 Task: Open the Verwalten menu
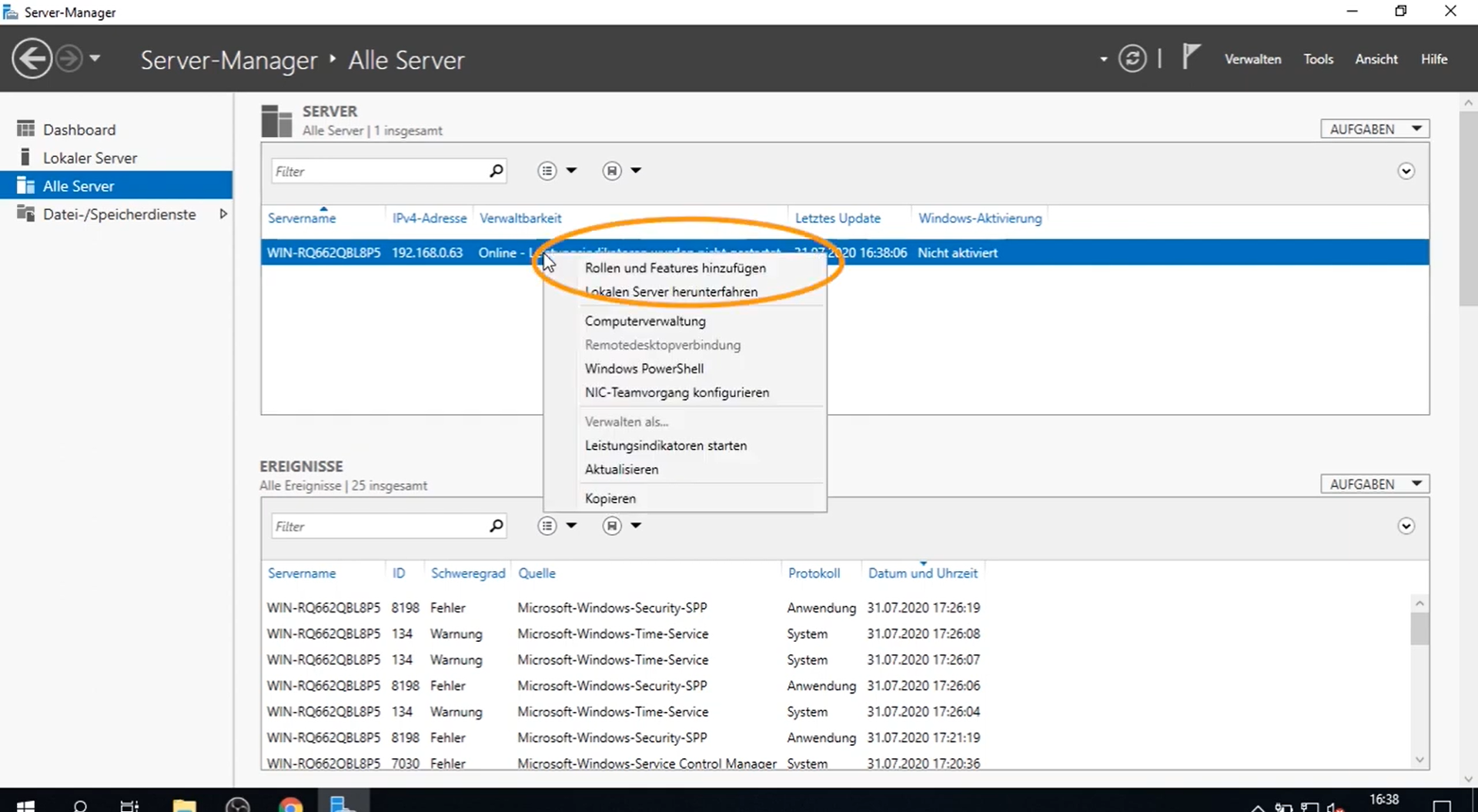click(x=1252, y=59)
